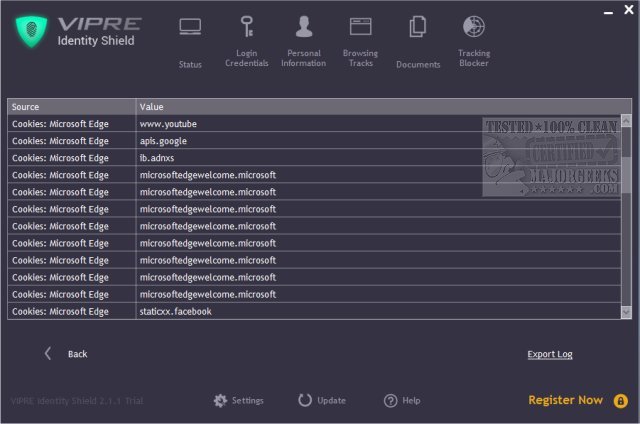
Task: Open the Documents pages icon
Action: coord(418,27)
